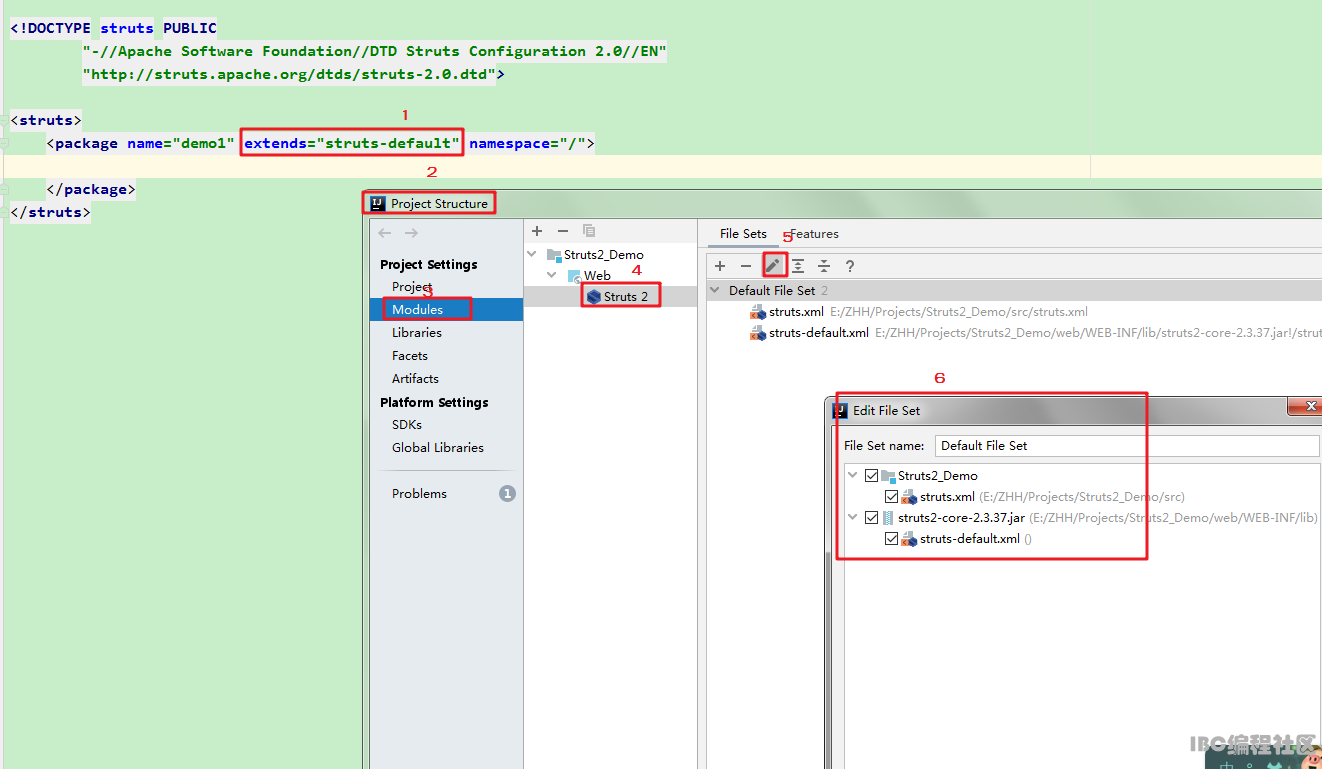Collapse the Struts2_Demo module tree node

[x=533, y=255]
